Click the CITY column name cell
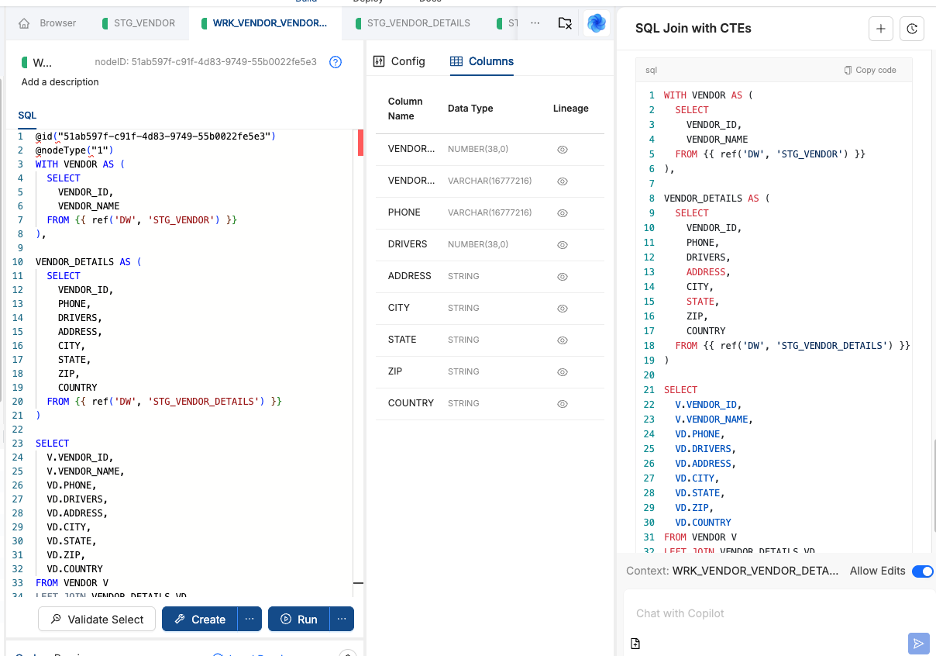 tap(399, 307)
